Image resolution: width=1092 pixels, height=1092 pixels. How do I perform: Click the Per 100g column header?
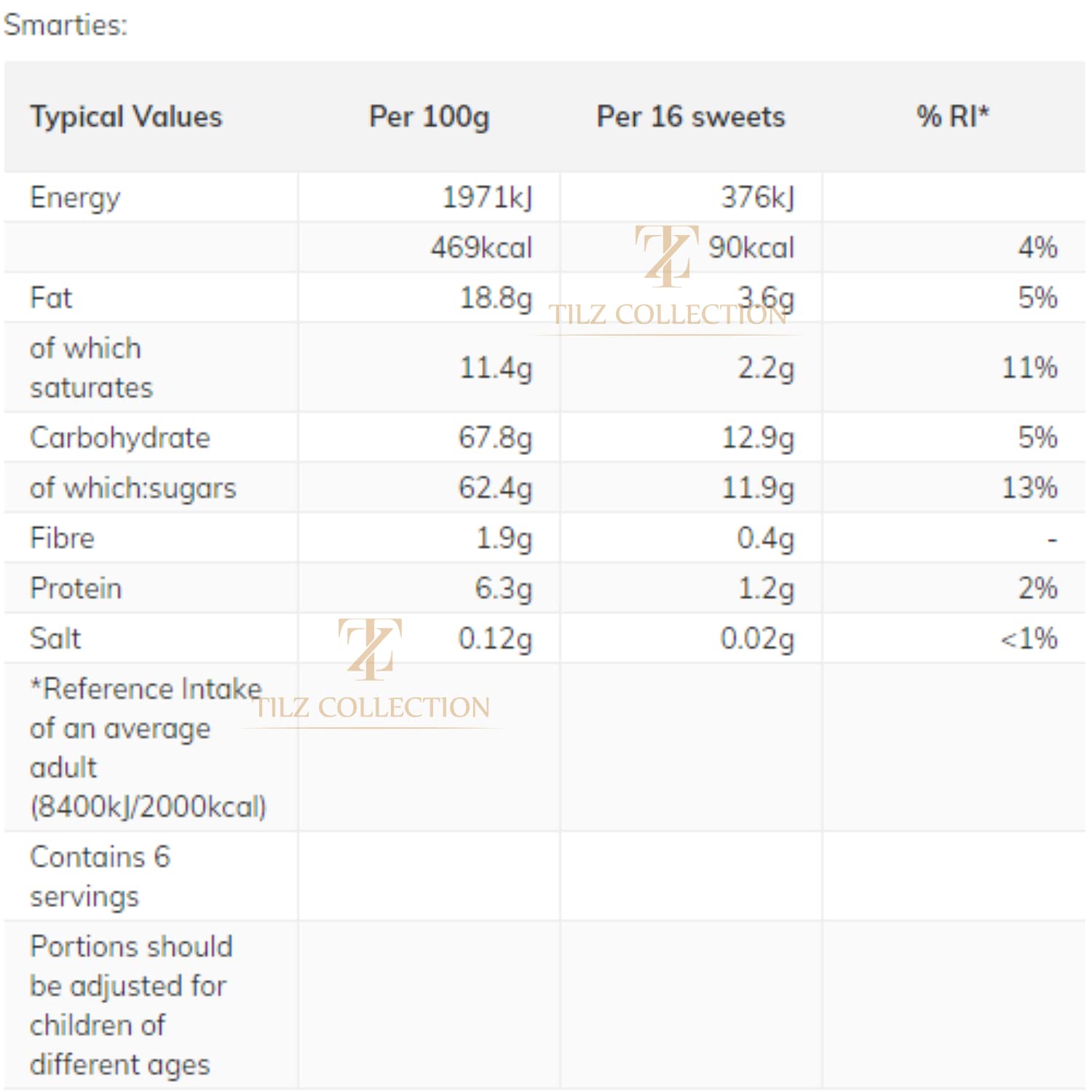point(429,117)
